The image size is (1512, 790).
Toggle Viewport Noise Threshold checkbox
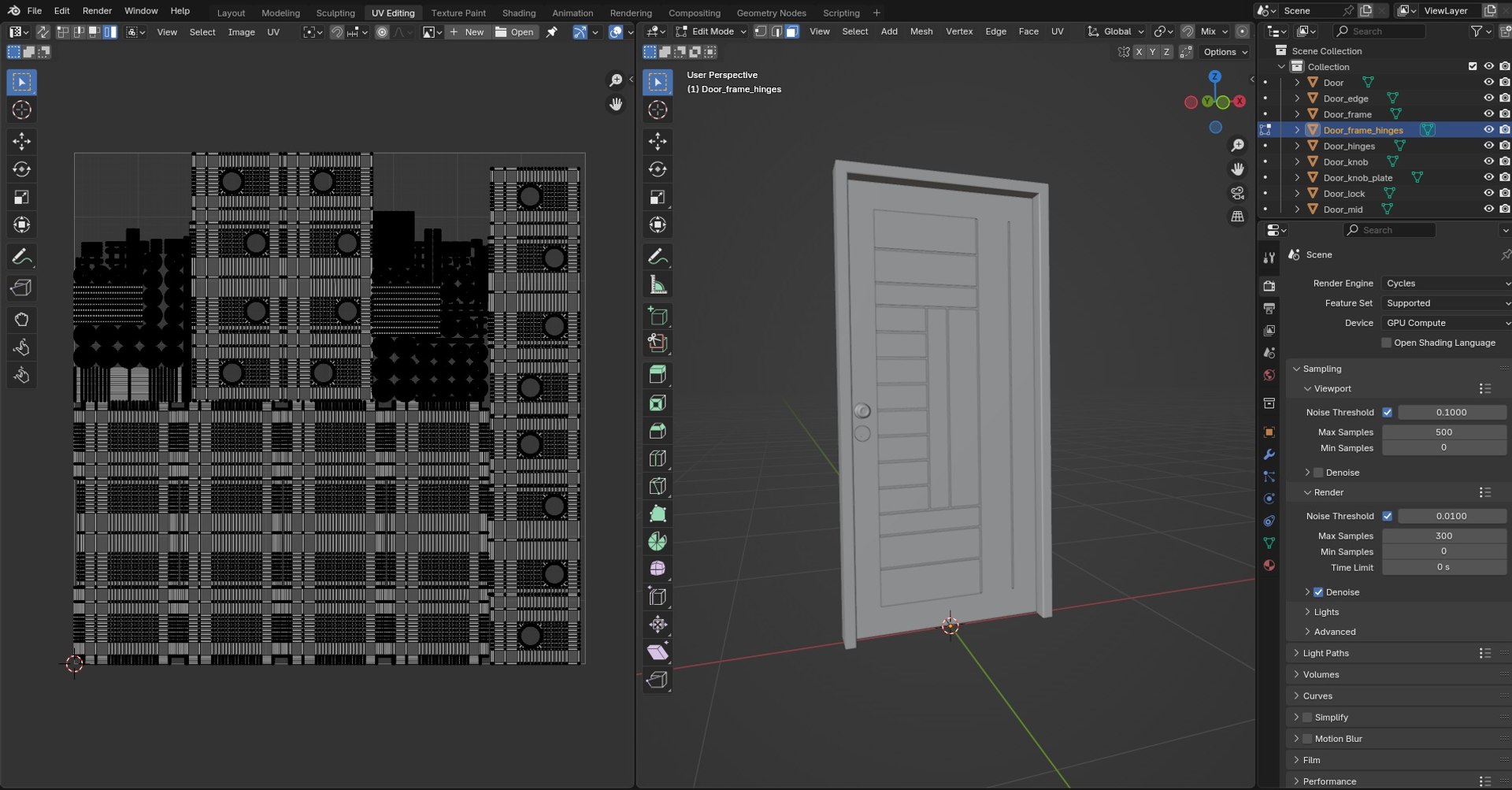(1388, 412)
